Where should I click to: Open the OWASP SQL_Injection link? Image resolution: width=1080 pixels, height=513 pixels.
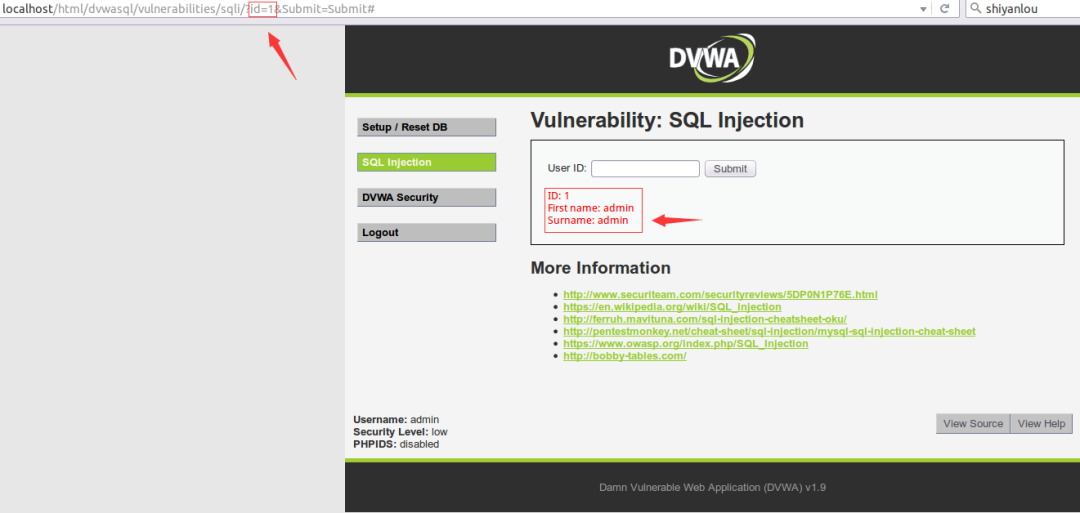(x=685, y=344)
